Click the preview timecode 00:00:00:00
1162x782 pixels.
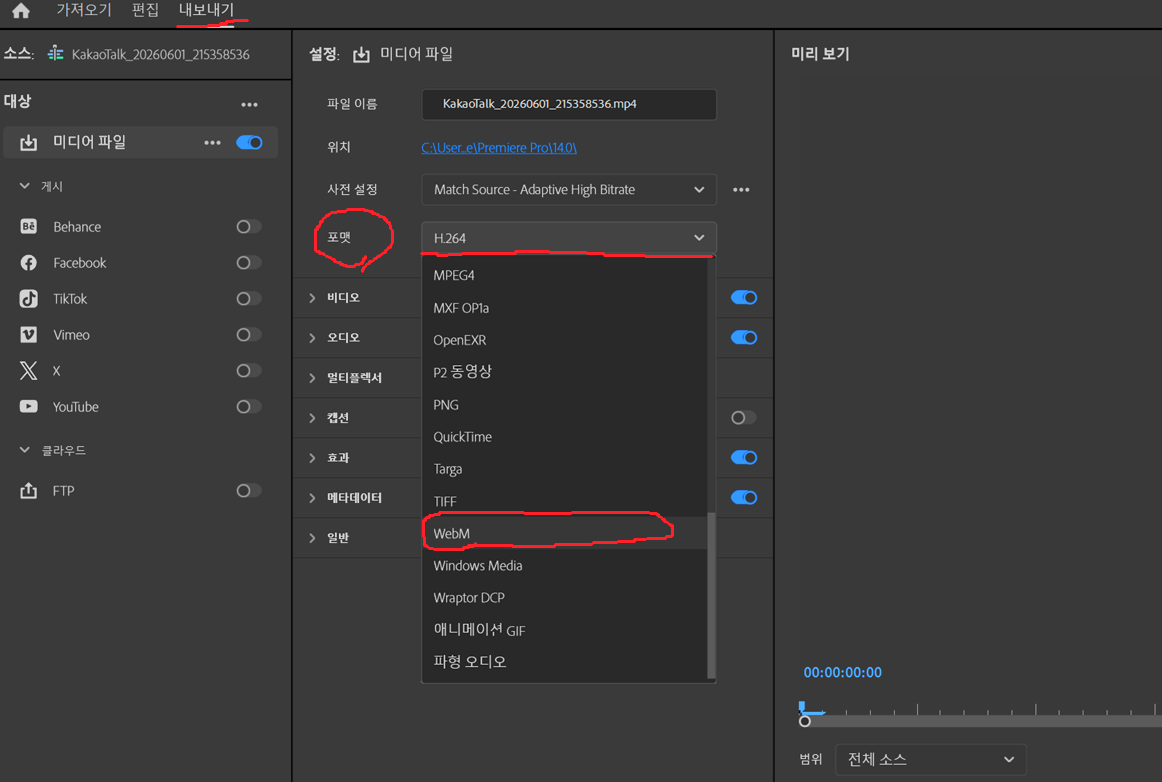(843, 672)
